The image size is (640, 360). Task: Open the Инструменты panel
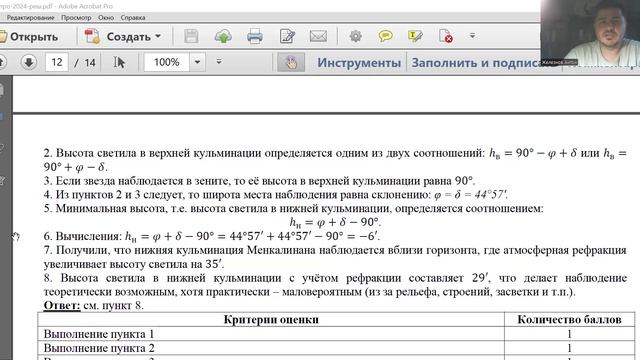tap(359, 63)
